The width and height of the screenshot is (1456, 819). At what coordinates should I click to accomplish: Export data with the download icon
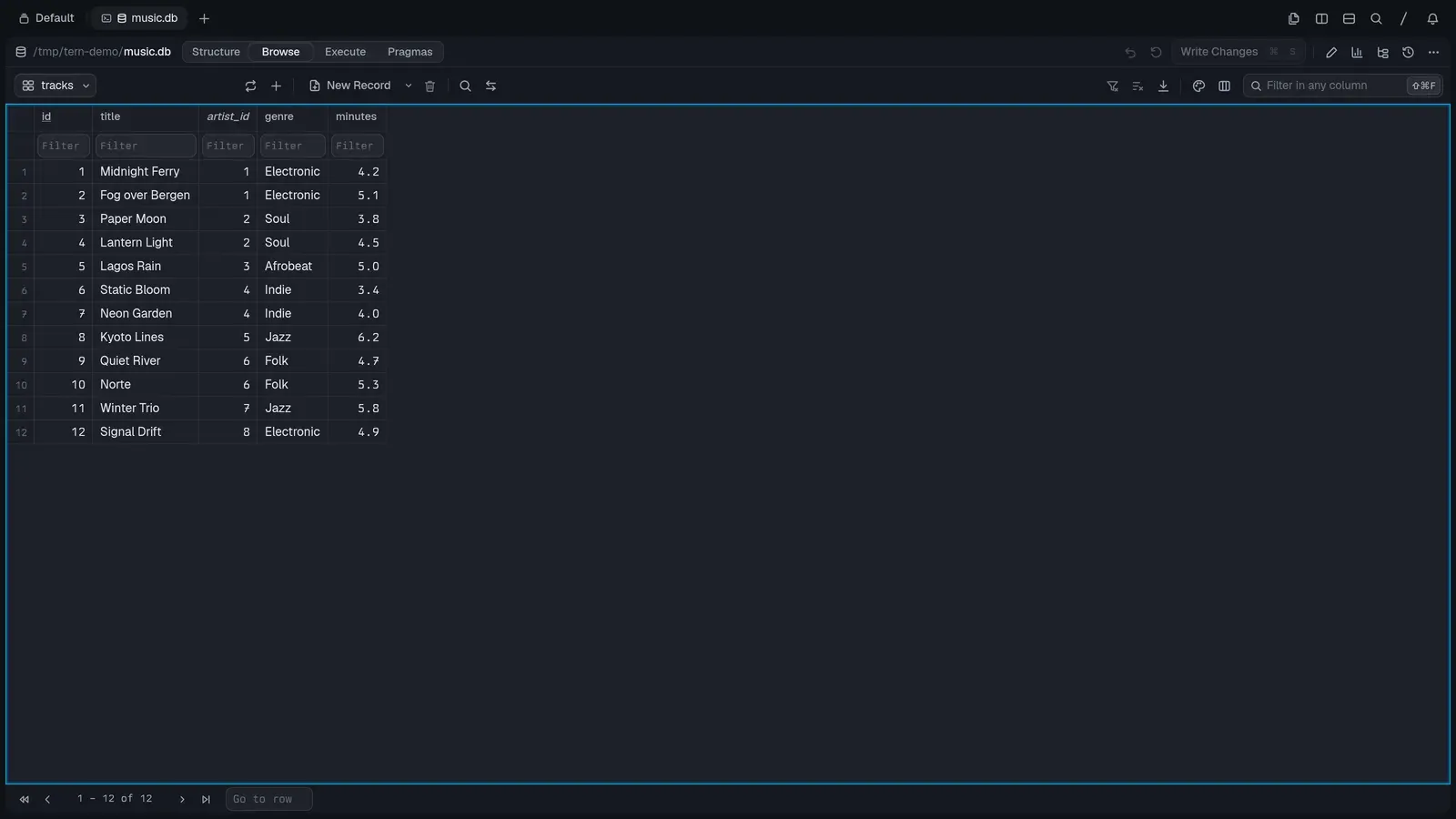pos(1163,86)
